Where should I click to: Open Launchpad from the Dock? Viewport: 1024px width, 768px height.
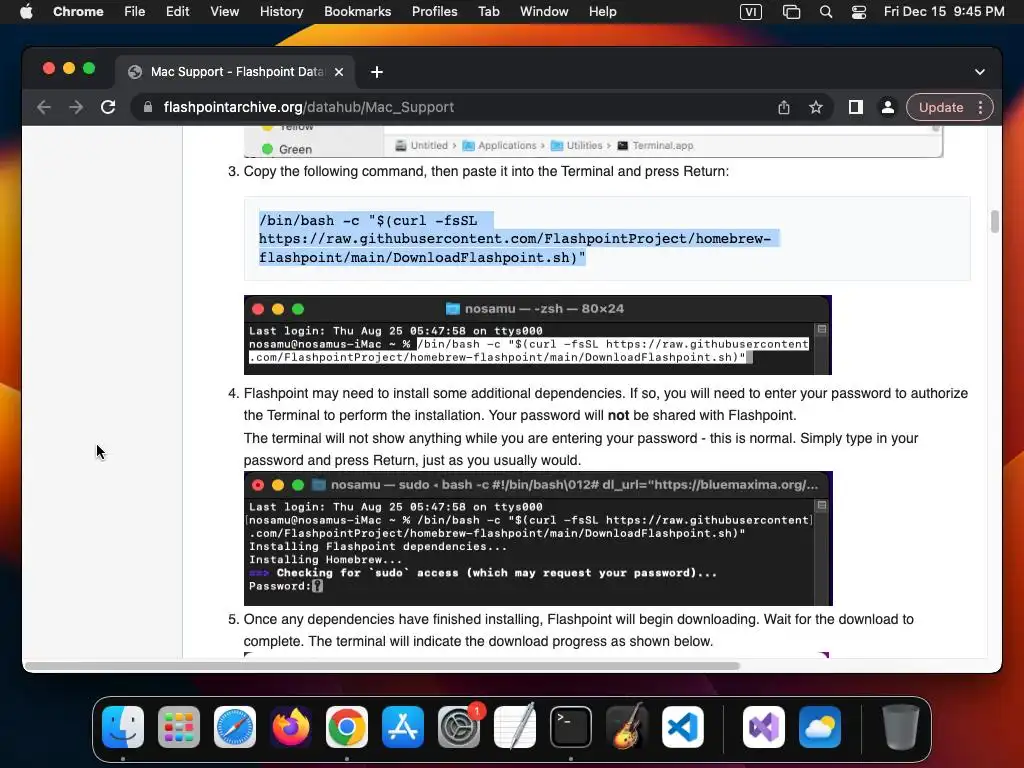(179, 727)
